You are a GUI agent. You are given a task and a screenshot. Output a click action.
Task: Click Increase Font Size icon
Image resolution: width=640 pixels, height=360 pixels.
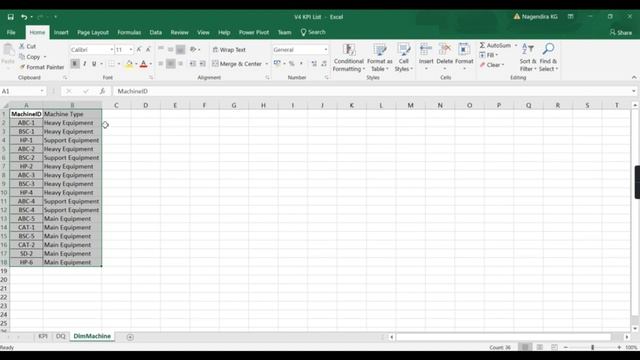139,49
